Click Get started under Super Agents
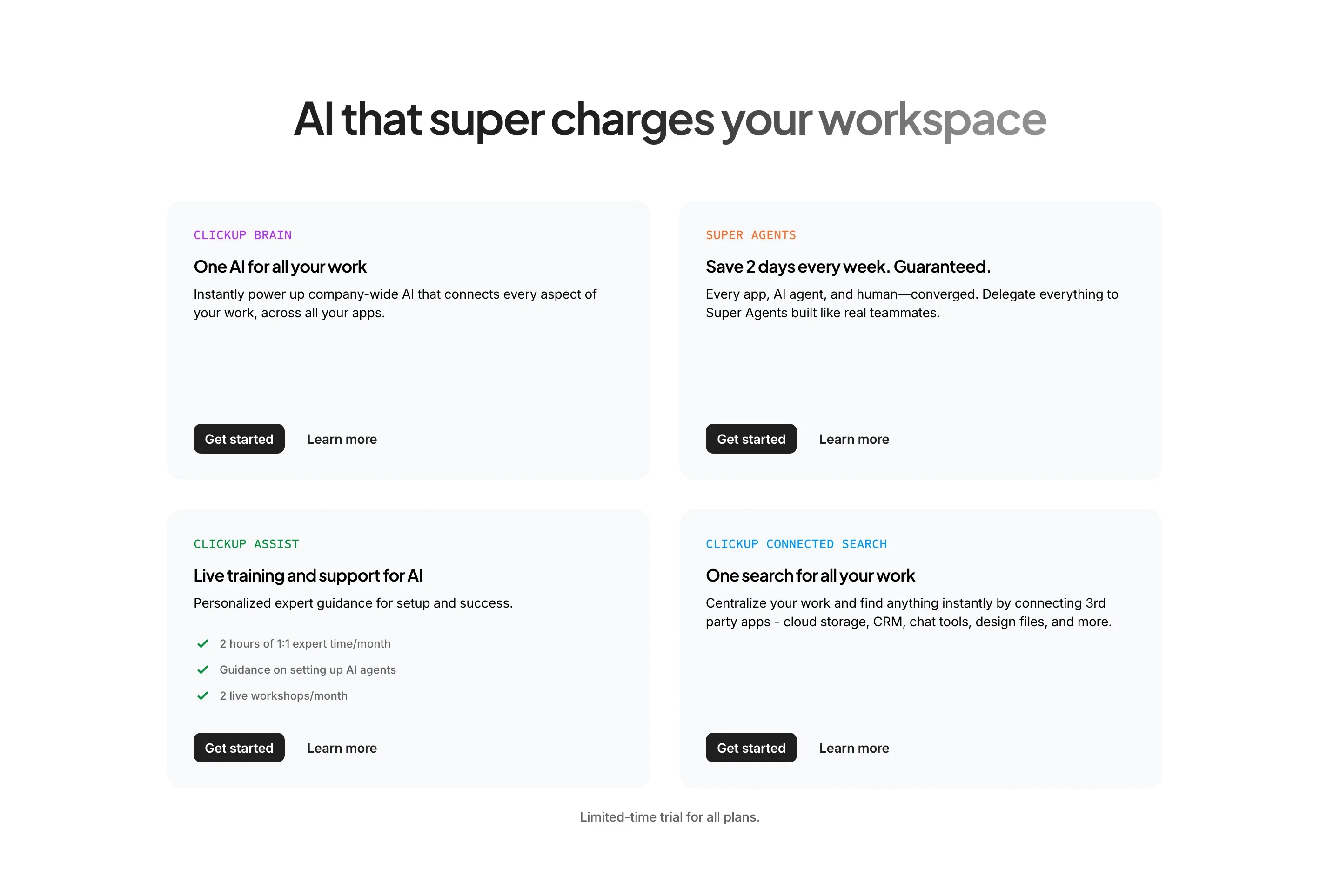The height and width of the screenshot is (896, 1340). coord(751,439)
